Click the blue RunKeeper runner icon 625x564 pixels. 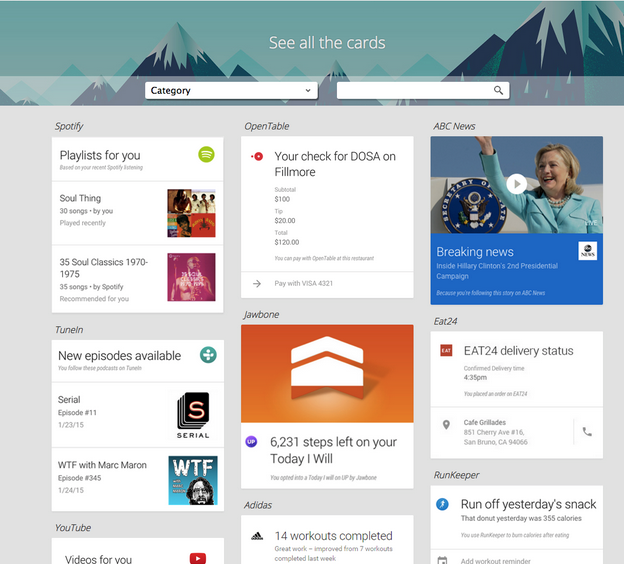tap(442, 504)
